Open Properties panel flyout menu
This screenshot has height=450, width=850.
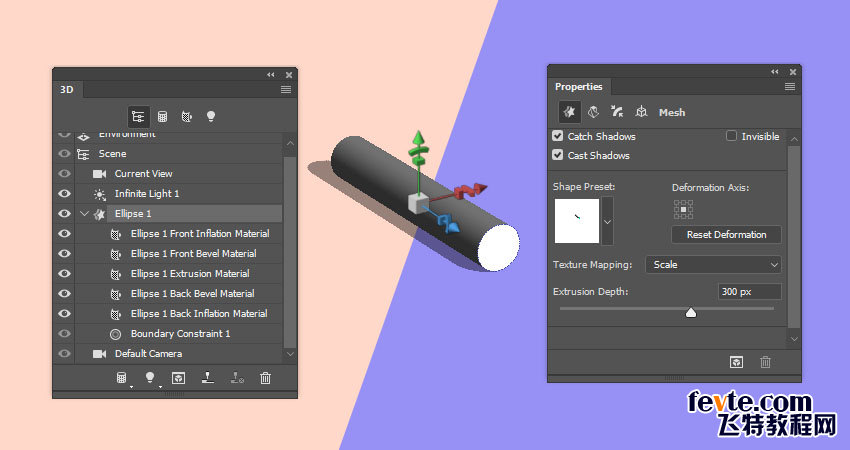click(x=790, y=87)
